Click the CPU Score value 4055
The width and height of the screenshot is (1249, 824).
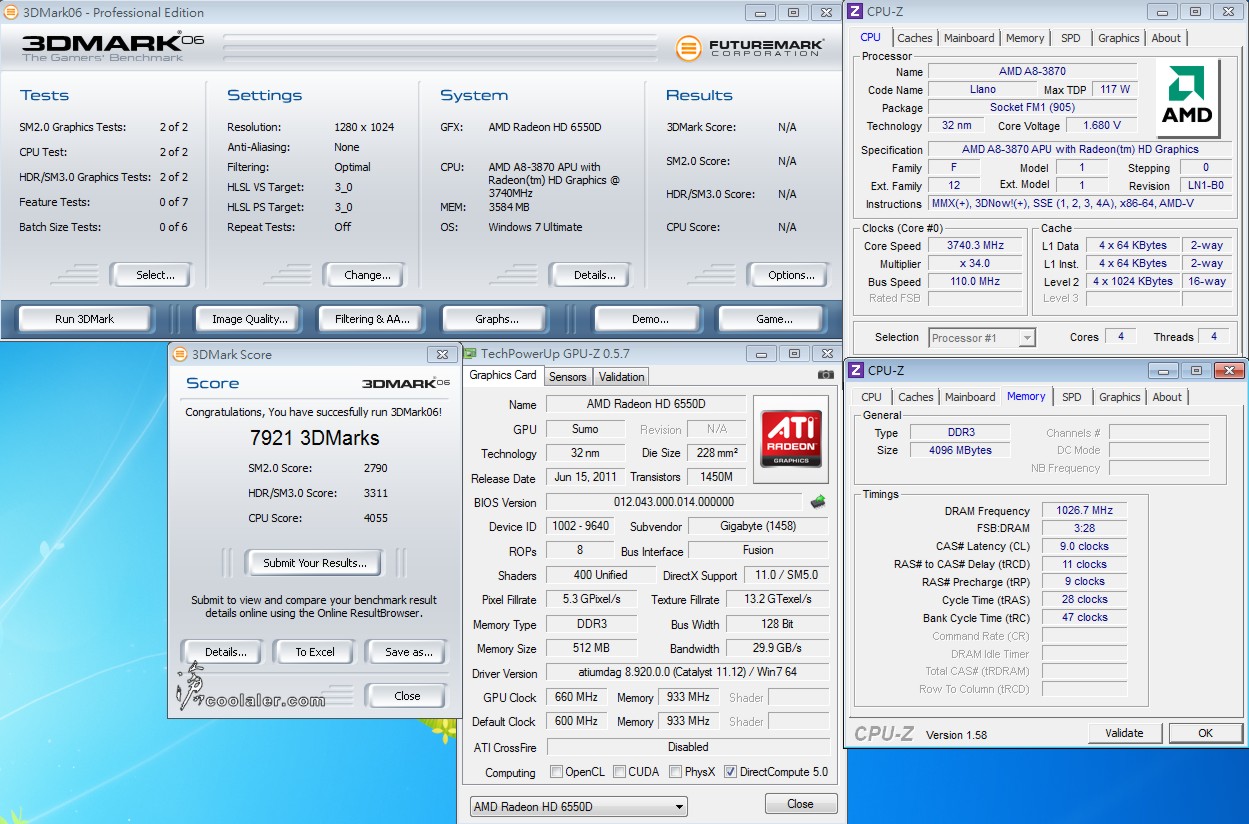(x=376, y=518)
